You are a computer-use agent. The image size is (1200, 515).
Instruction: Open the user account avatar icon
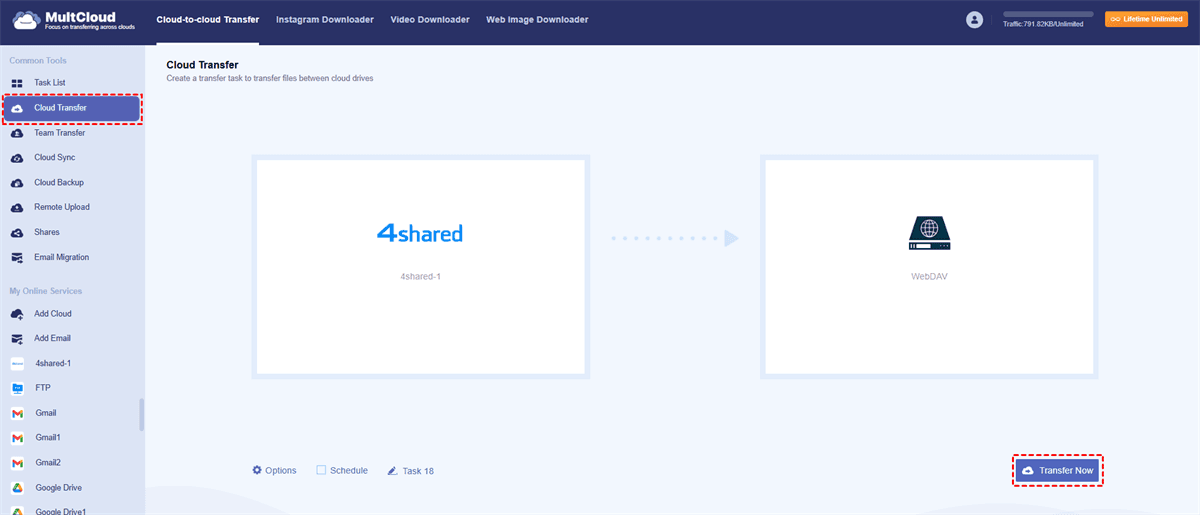click(x=974, y=20)
